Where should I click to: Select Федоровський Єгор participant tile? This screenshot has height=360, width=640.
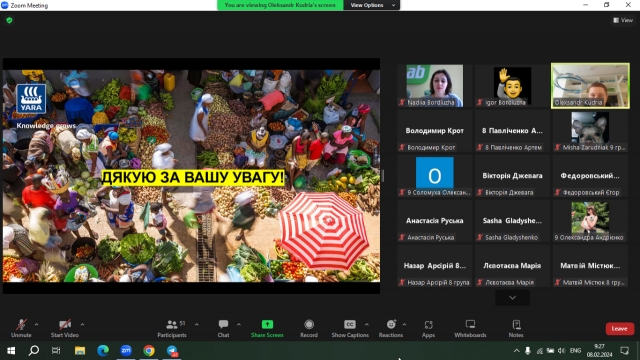[590, 176]
